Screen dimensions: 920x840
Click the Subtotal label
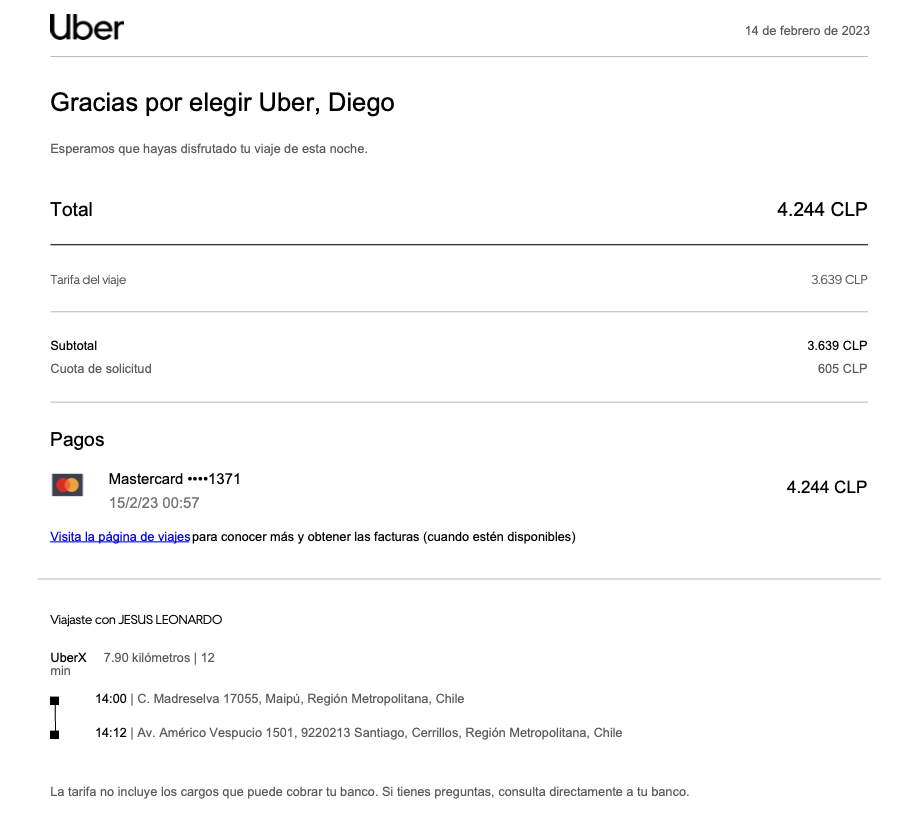click(x=74, y=346)
